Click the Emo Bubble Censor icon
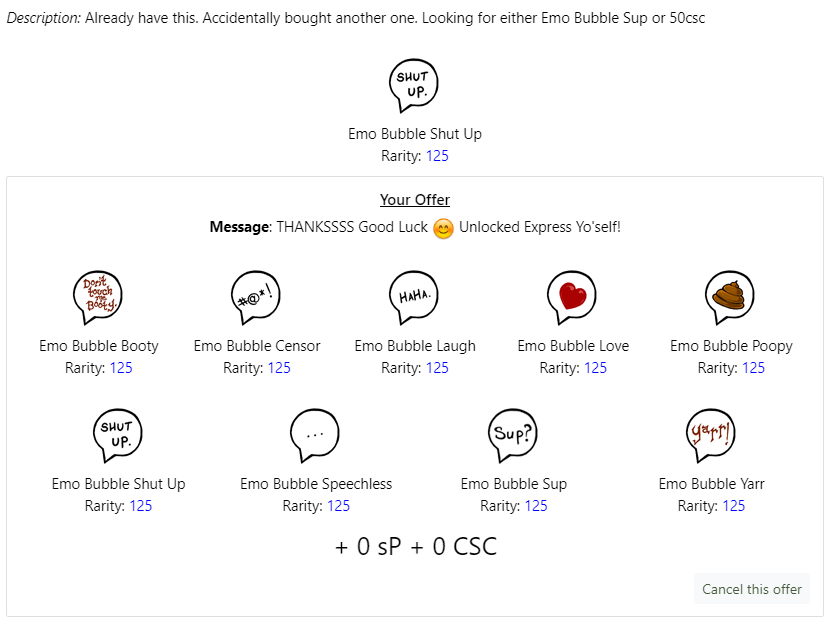835x626 pixels. 256,297
